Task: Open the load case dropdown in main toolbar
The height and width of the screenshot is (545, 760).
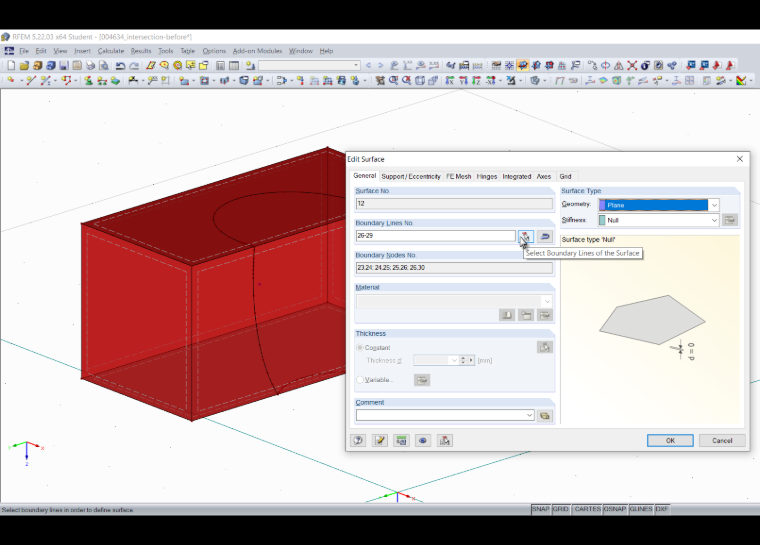Action: click(x=356, y=65)
